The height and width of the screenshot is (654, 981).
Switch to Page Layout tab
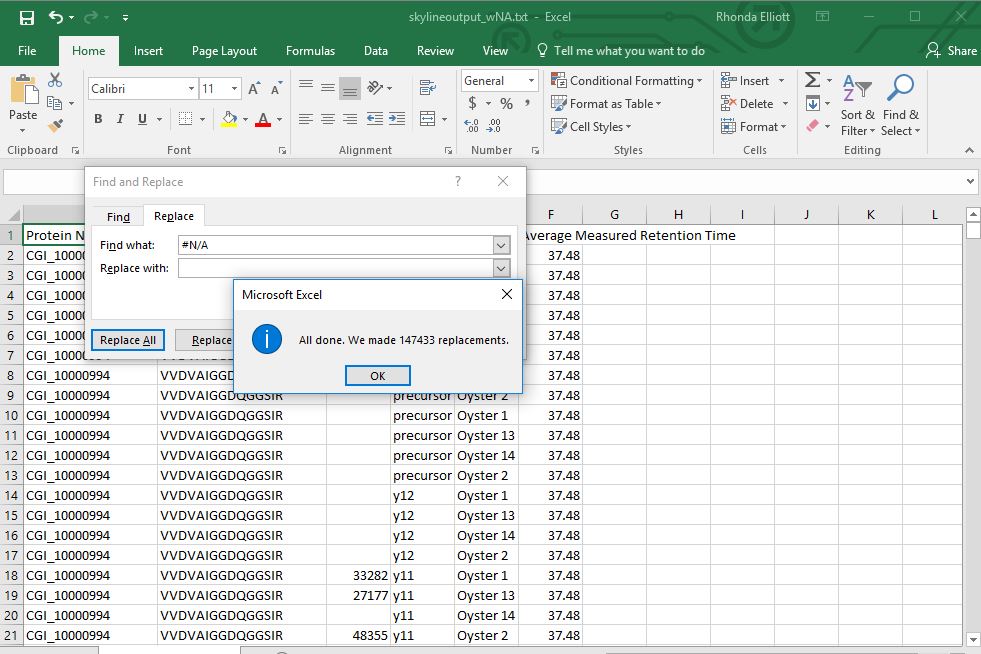point(225,51)
